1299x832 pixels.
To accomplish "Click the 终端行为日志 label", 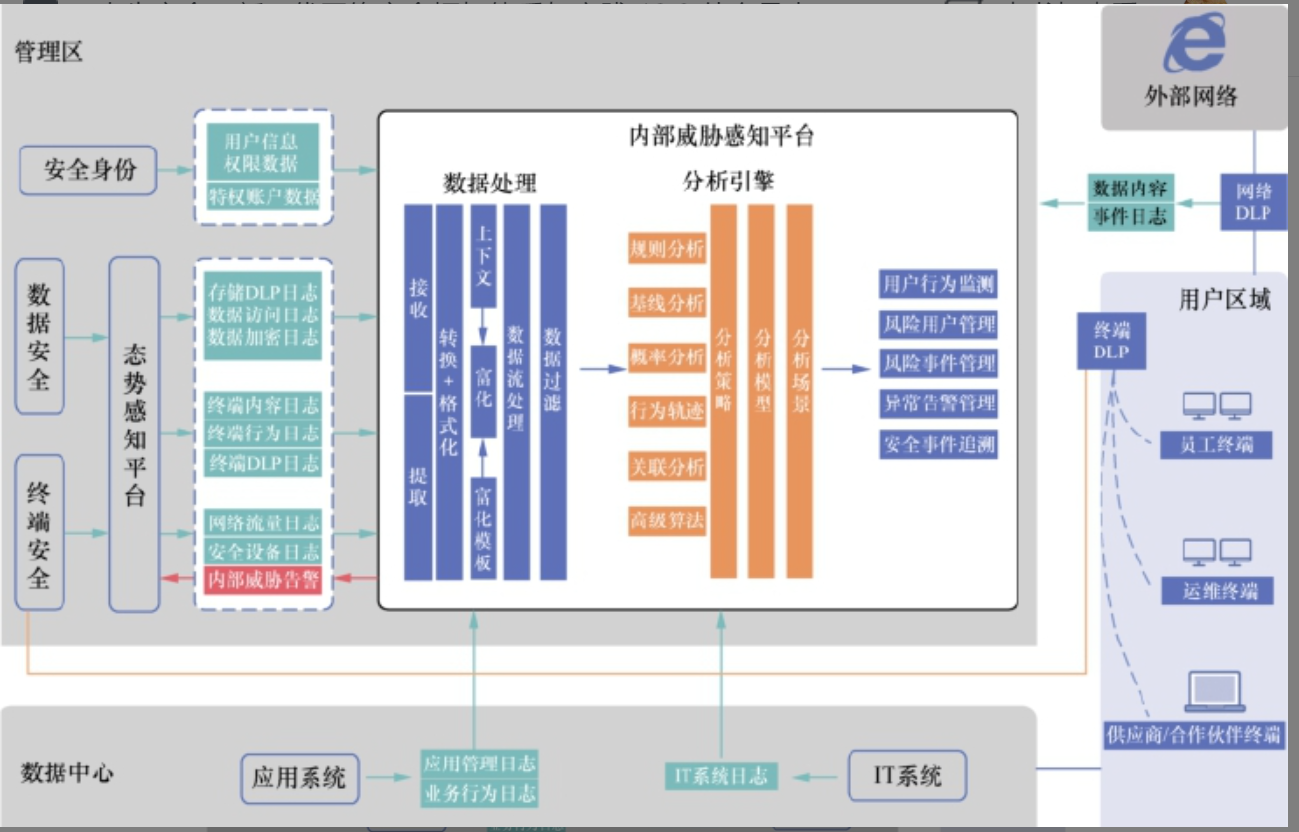I will (263, 434).
